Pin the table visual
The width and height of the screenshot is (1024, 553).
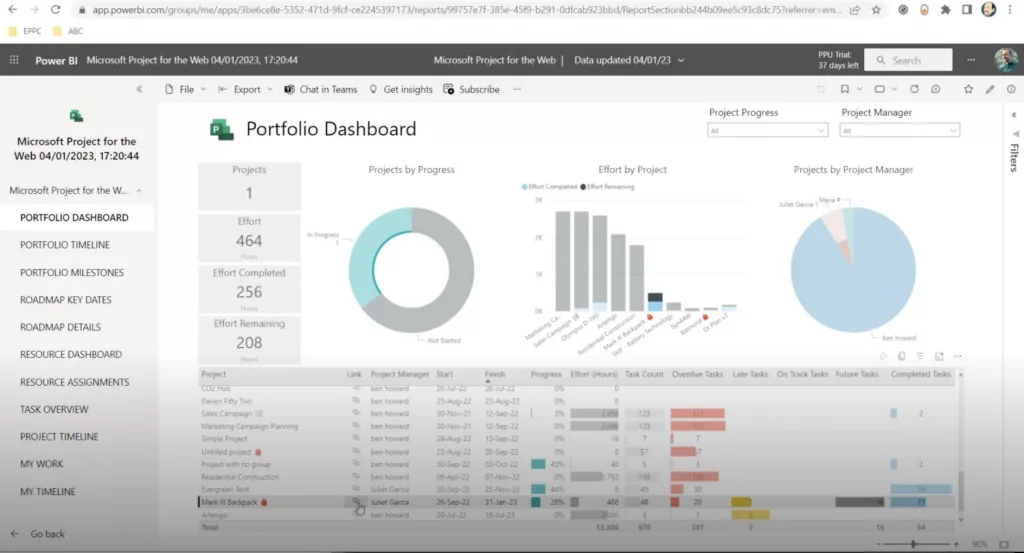click(883, 356)
